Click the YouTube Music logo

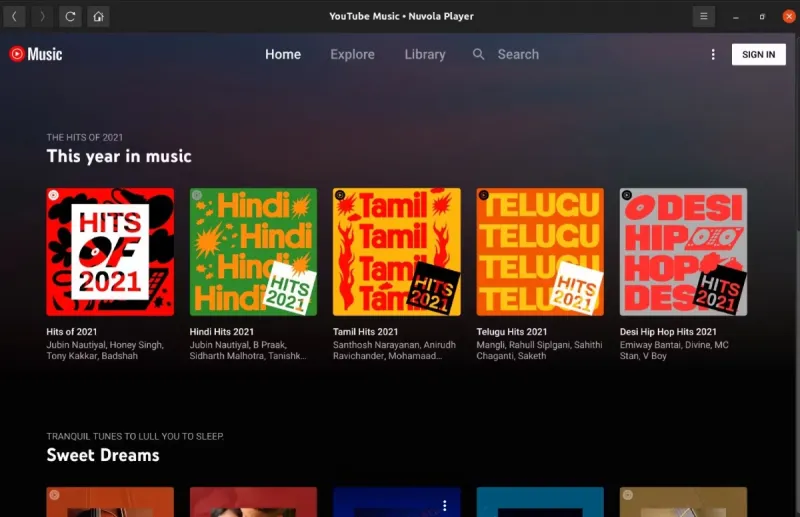(36, 54)
